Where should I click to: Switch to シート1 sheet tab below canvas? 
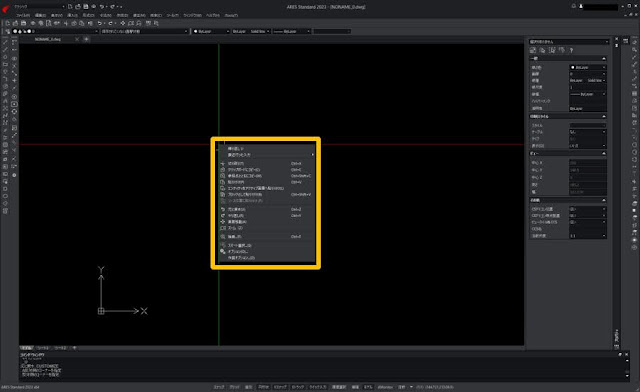tap(43, 348)
